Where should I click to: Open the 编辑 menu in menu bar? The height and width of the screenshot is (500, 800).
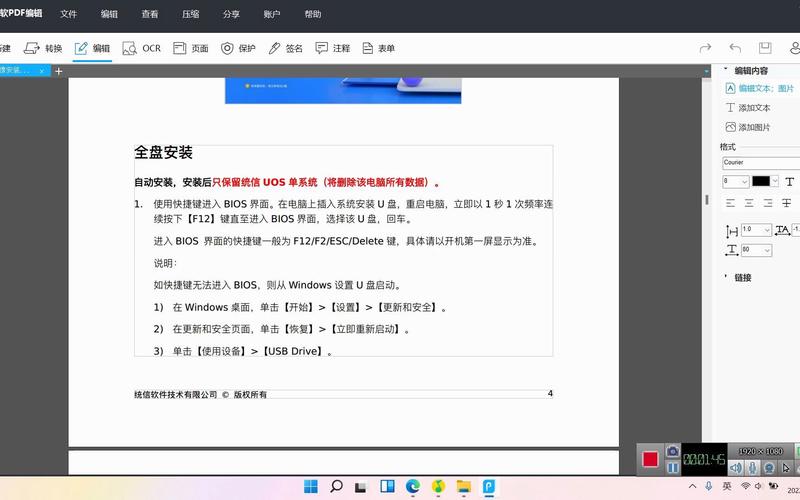click(x=109, y=14)
